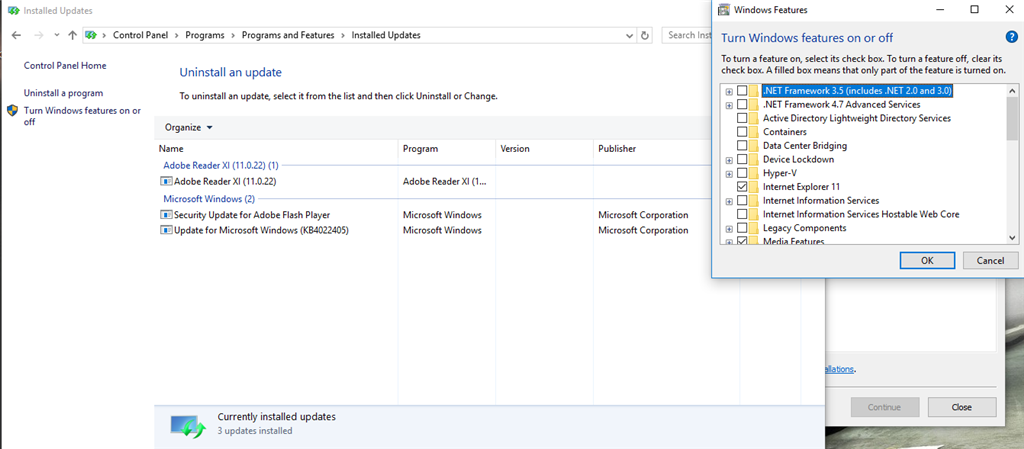Image resolution: width=1024 pixels, height=449 pixels.
Task: Click the Installed Updates breadcrumb
Action: point(386,35)
